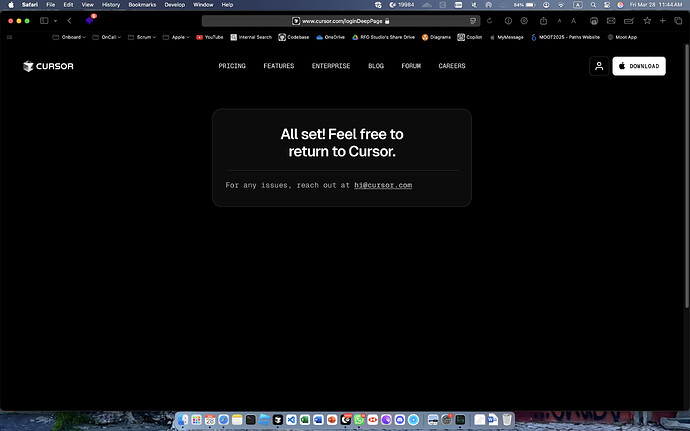Go to the Features page
Viewport: 690px width, 431px height.
(279, 66)
